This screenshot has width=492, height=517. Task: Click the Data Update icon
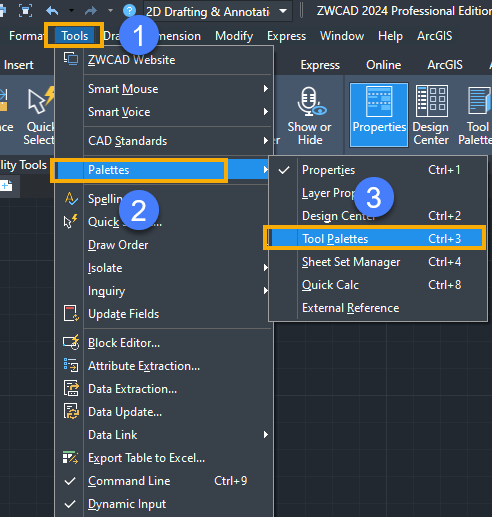[71, 411]
